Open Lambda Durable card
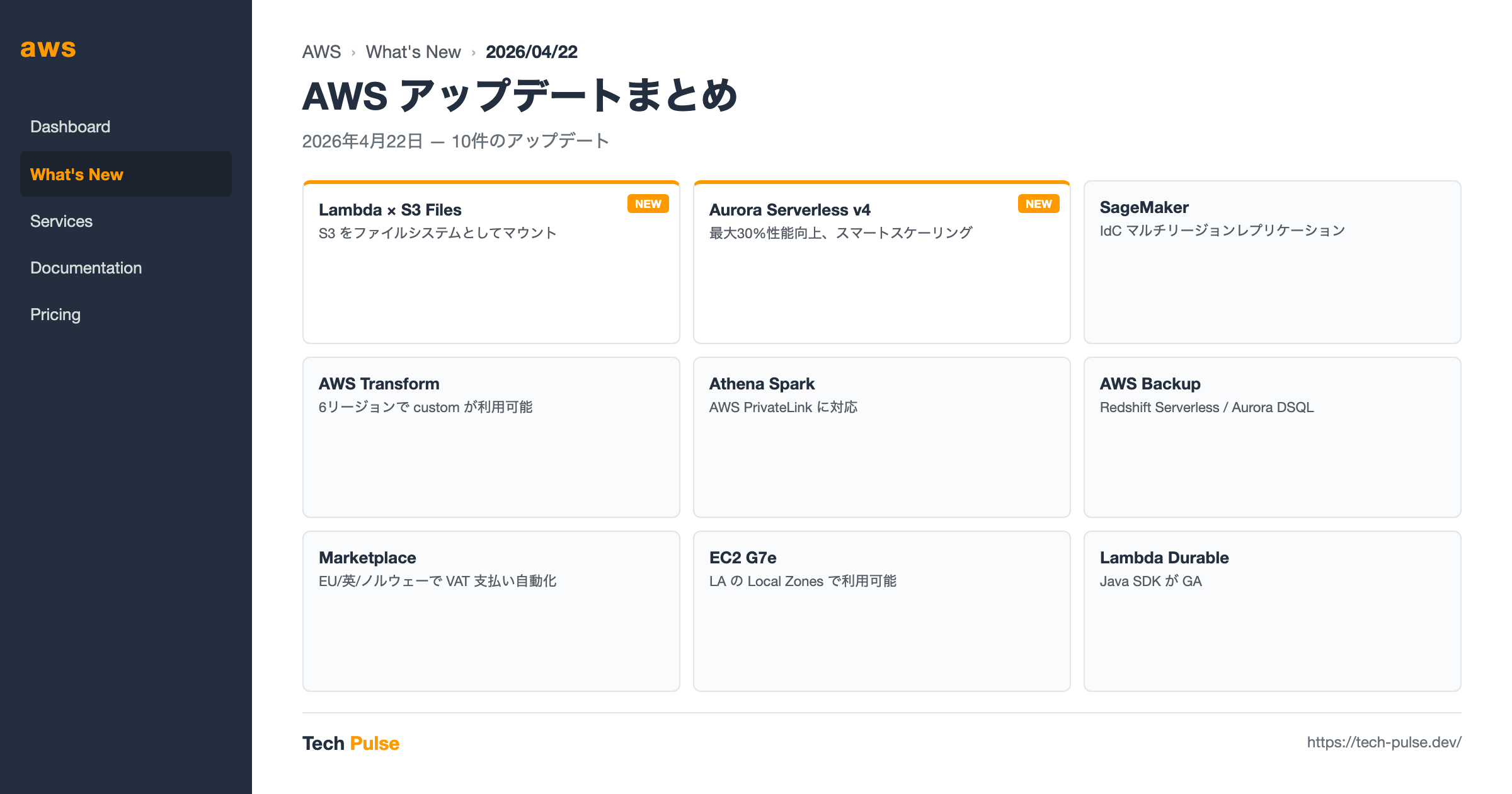This screenshot has width=1512, height=794. (1273, 611)
